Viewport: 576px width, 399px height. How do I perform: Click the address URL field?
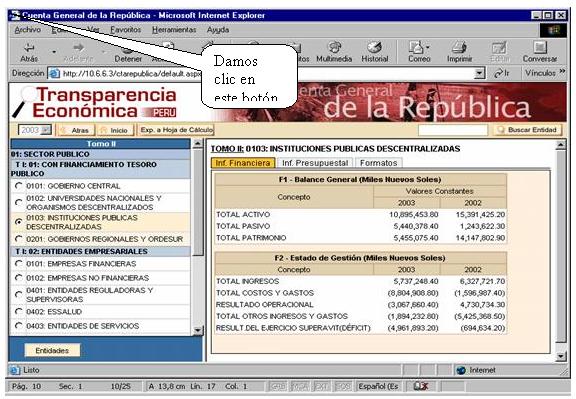click(x=267, y=73)
